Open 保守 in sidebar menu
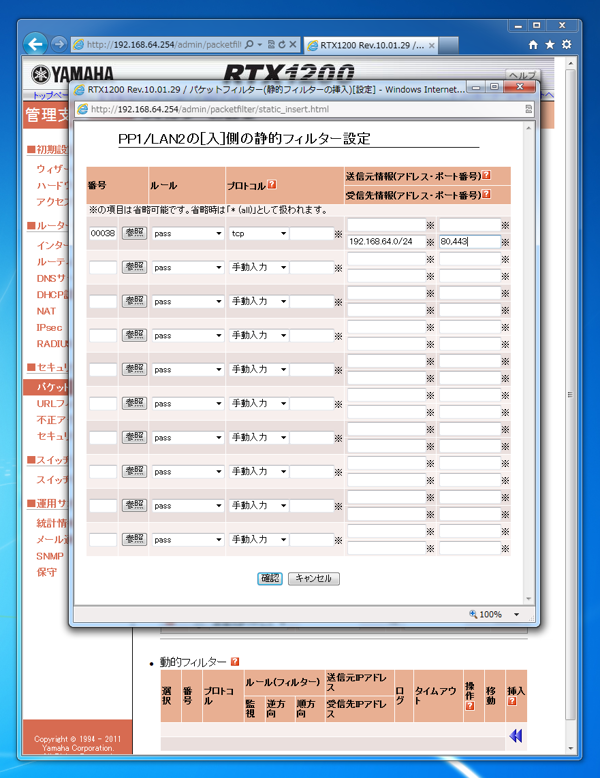This screenshot has height=778, width=600. point(47,572)
